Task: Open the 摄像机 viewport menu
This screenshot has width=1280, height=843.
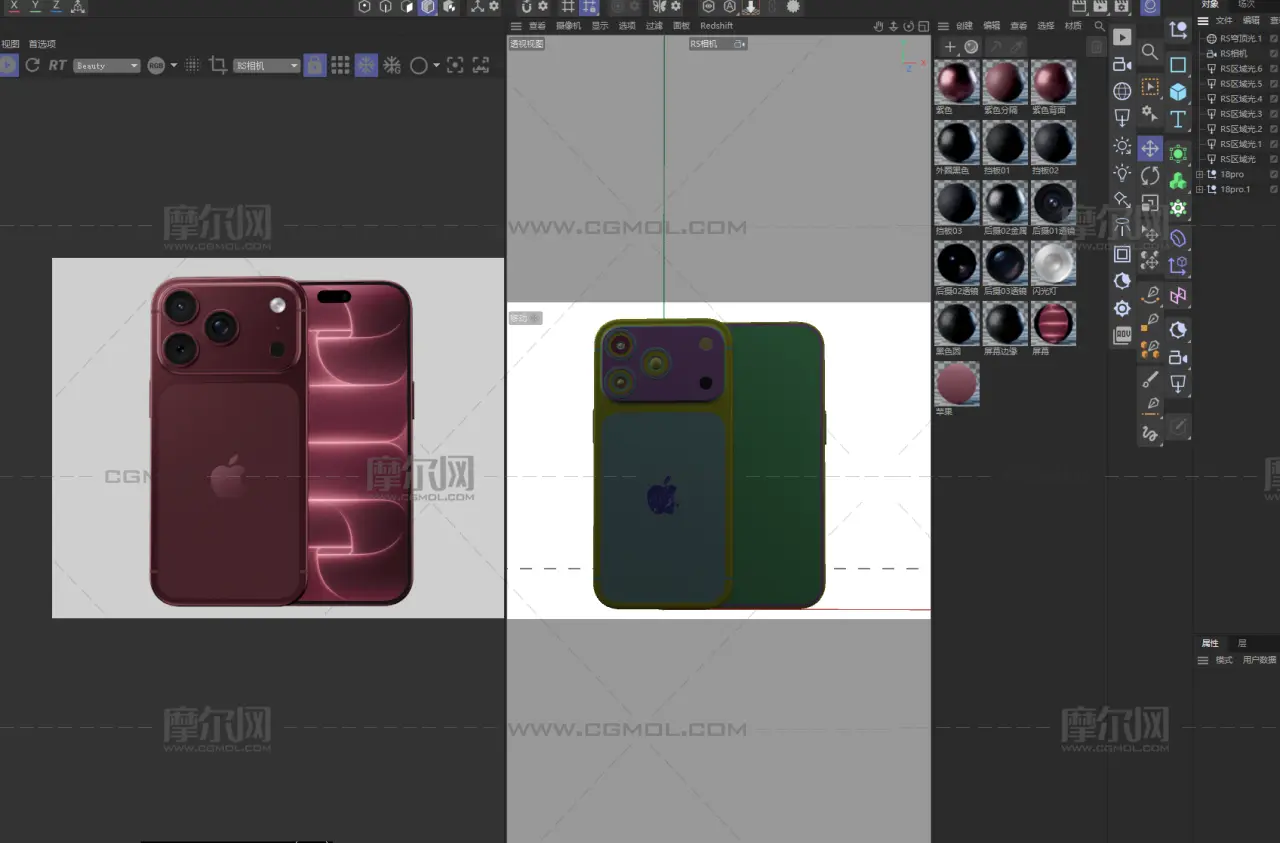Action: point(569,26)
